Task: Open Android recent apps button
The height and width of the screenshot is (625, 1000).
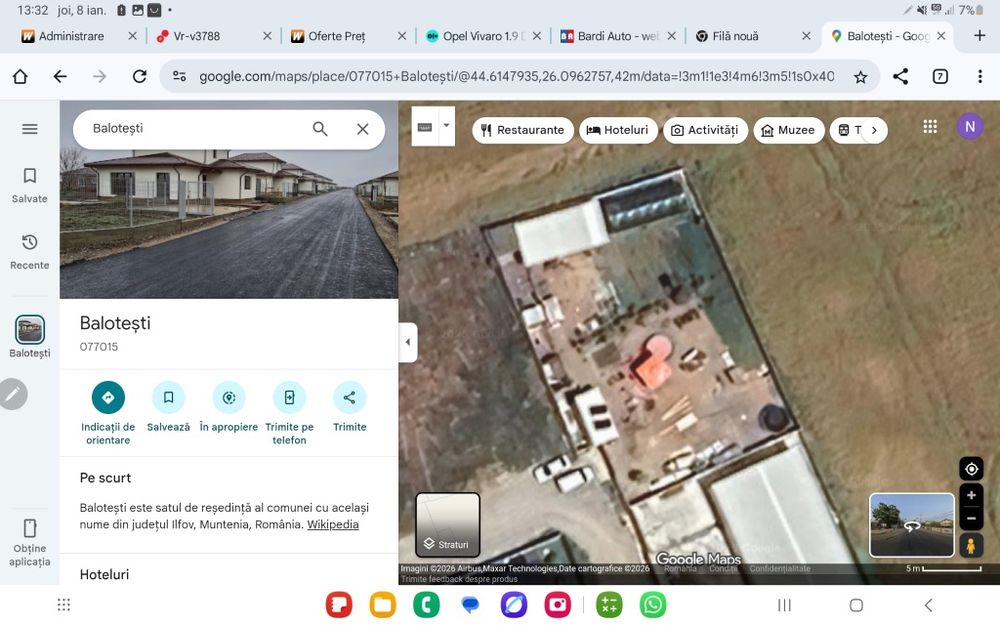Action: pos(784,605)
